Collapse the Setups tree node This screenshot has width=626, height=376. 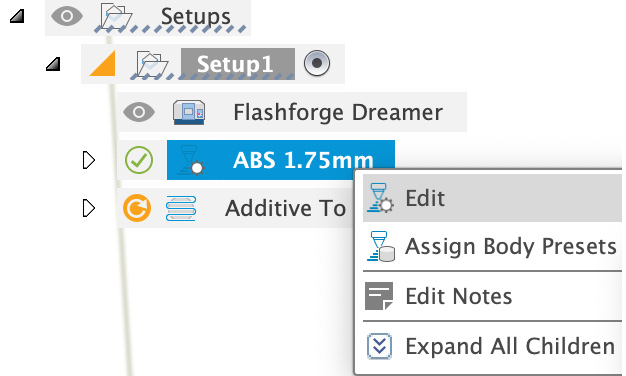pyautogui.click(x=17, y=16)
